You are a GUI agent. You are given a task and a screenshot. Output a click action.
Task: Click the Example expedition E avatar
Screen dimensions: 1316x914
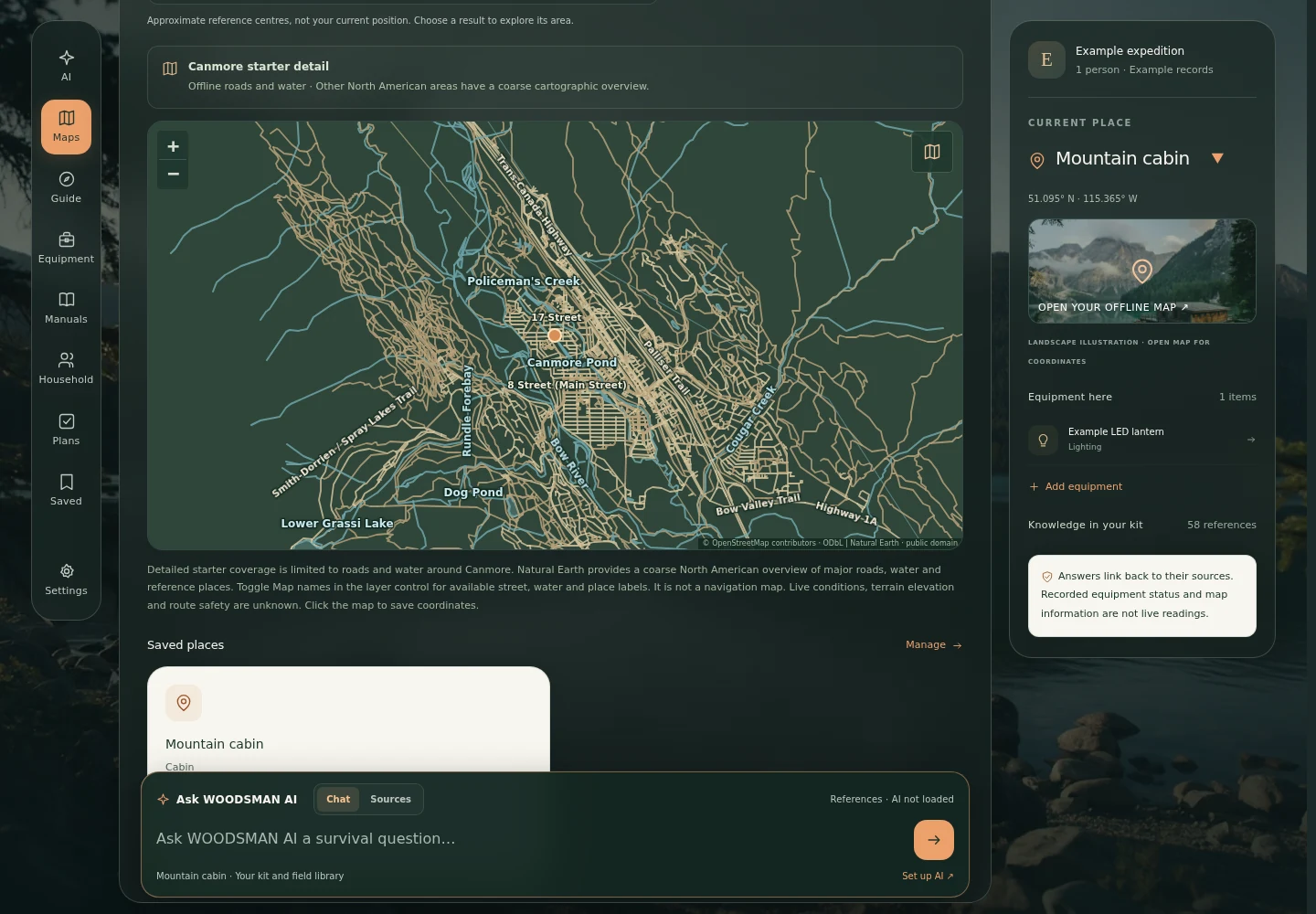tap(1046, 60)
